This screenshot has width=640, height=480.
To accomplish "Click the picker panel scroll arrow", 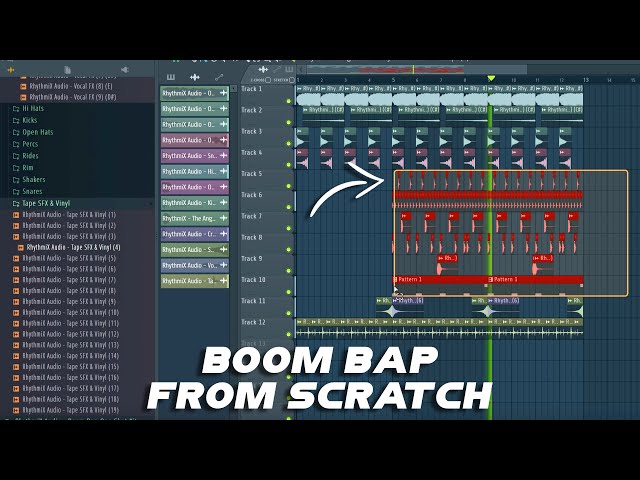I will click(234, 89).
